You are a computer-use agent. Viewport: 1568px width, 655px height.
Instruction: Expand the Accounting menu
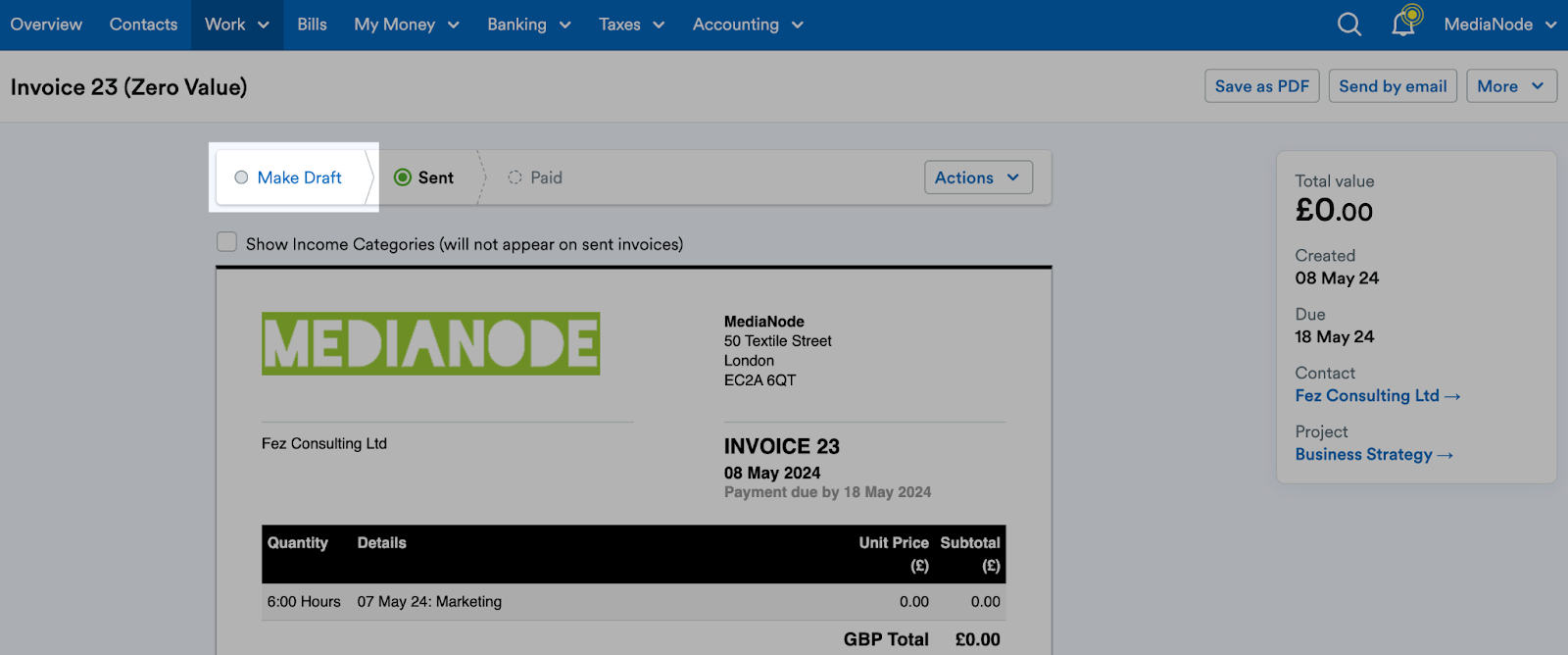click(x=748, y=25)
